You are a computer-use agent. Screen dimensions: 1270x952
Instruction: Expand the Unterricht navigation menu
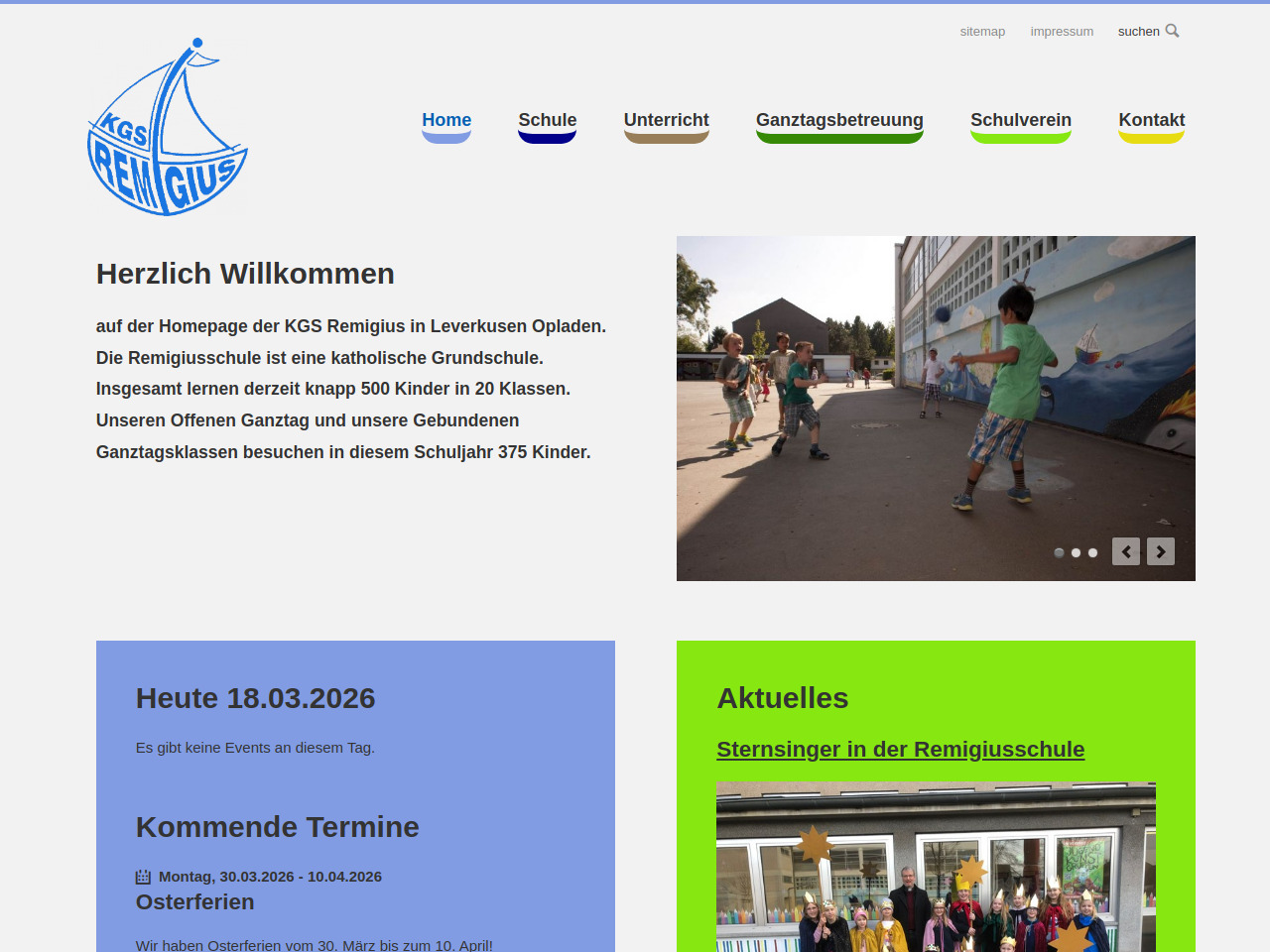(666, 120)
